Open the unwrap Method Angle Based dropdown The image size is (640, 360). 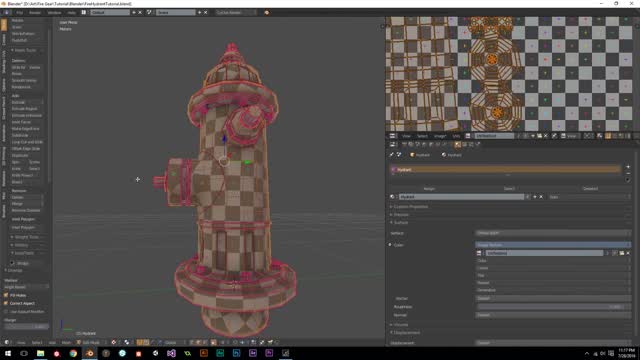26,287
